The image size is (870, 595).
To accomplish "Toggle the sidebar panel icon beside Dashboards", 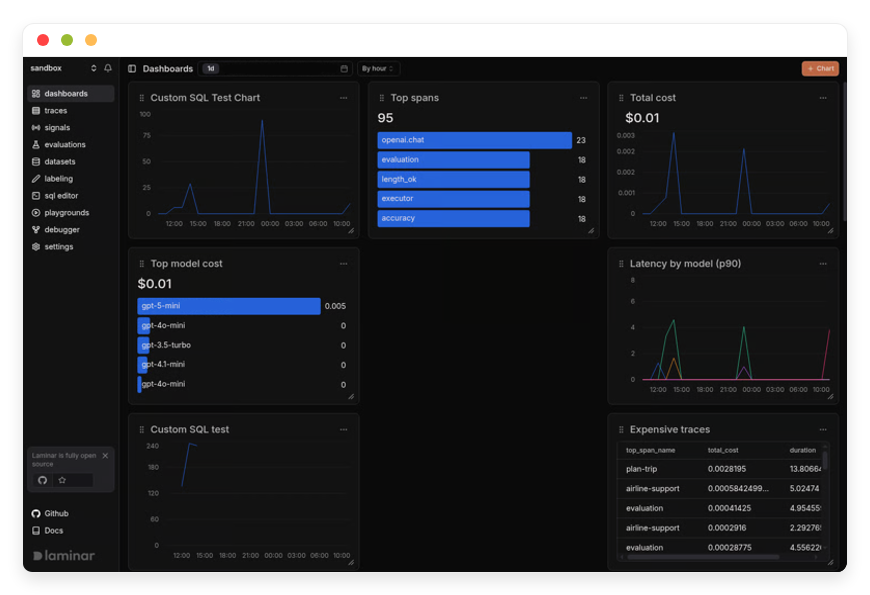I will point(132,68).
